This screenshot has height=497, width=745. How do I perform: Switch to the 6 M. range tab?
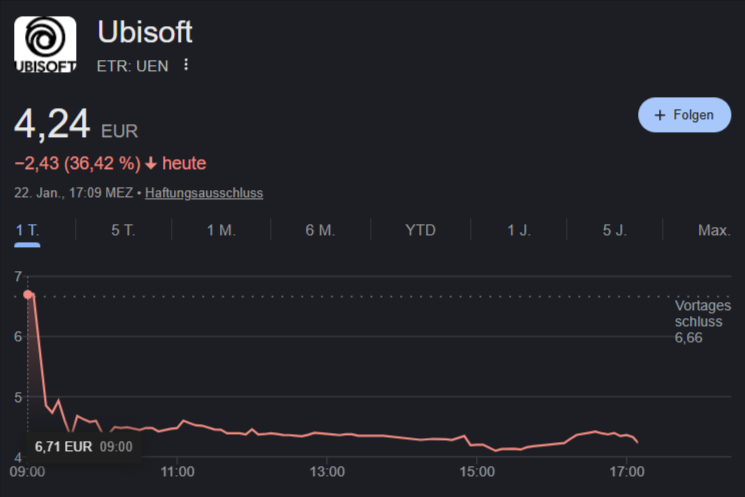tap(320, 230)
